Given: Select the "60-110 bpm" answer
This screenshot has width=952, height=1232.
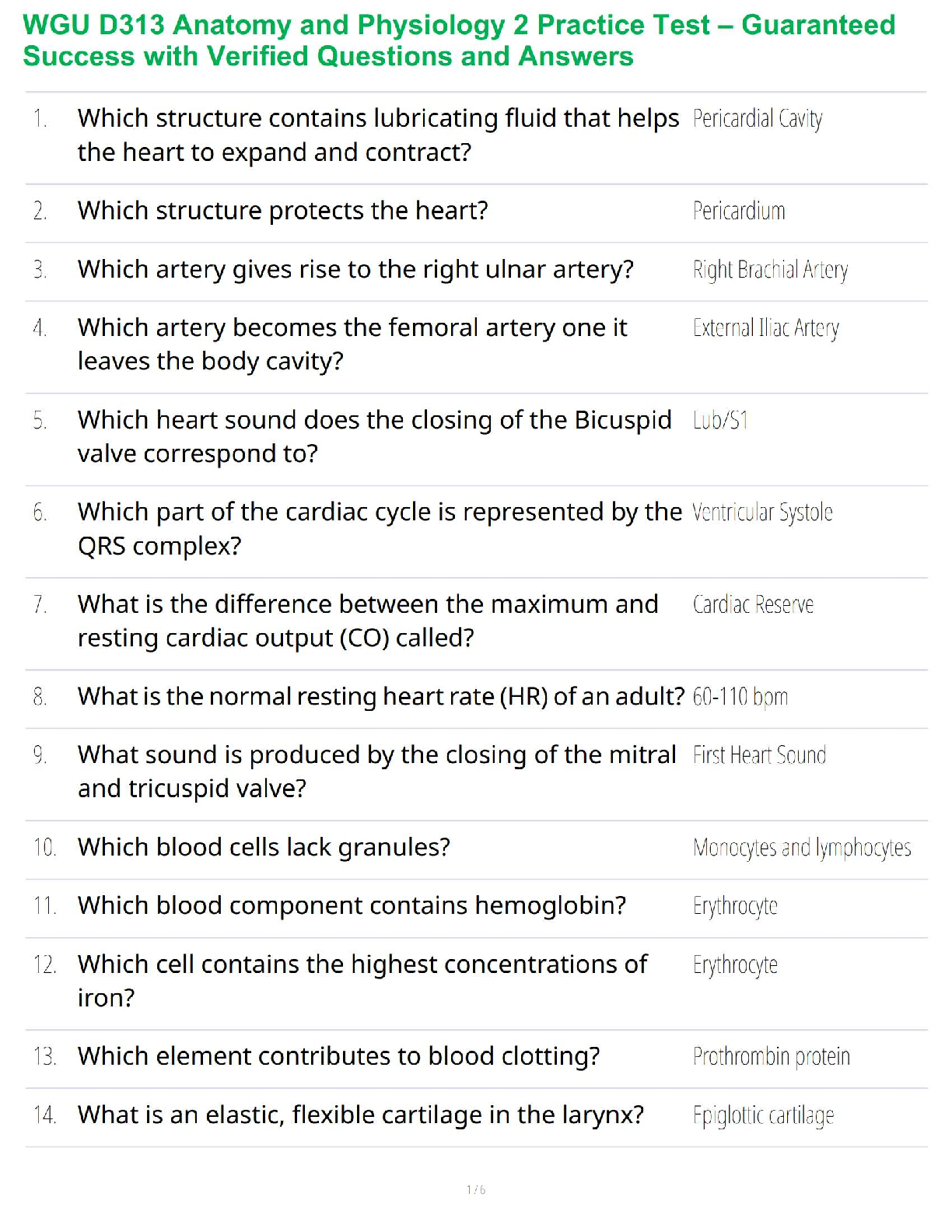Looking at the screenshot, I should (x=740, y=697).
